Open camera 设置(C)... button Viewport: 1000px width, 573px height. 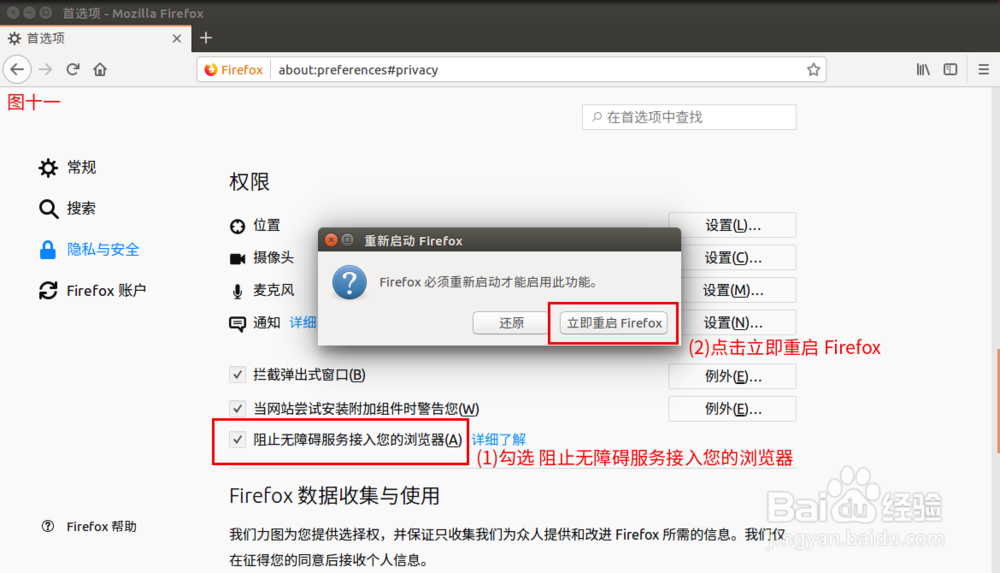click(x=732, y=258)
